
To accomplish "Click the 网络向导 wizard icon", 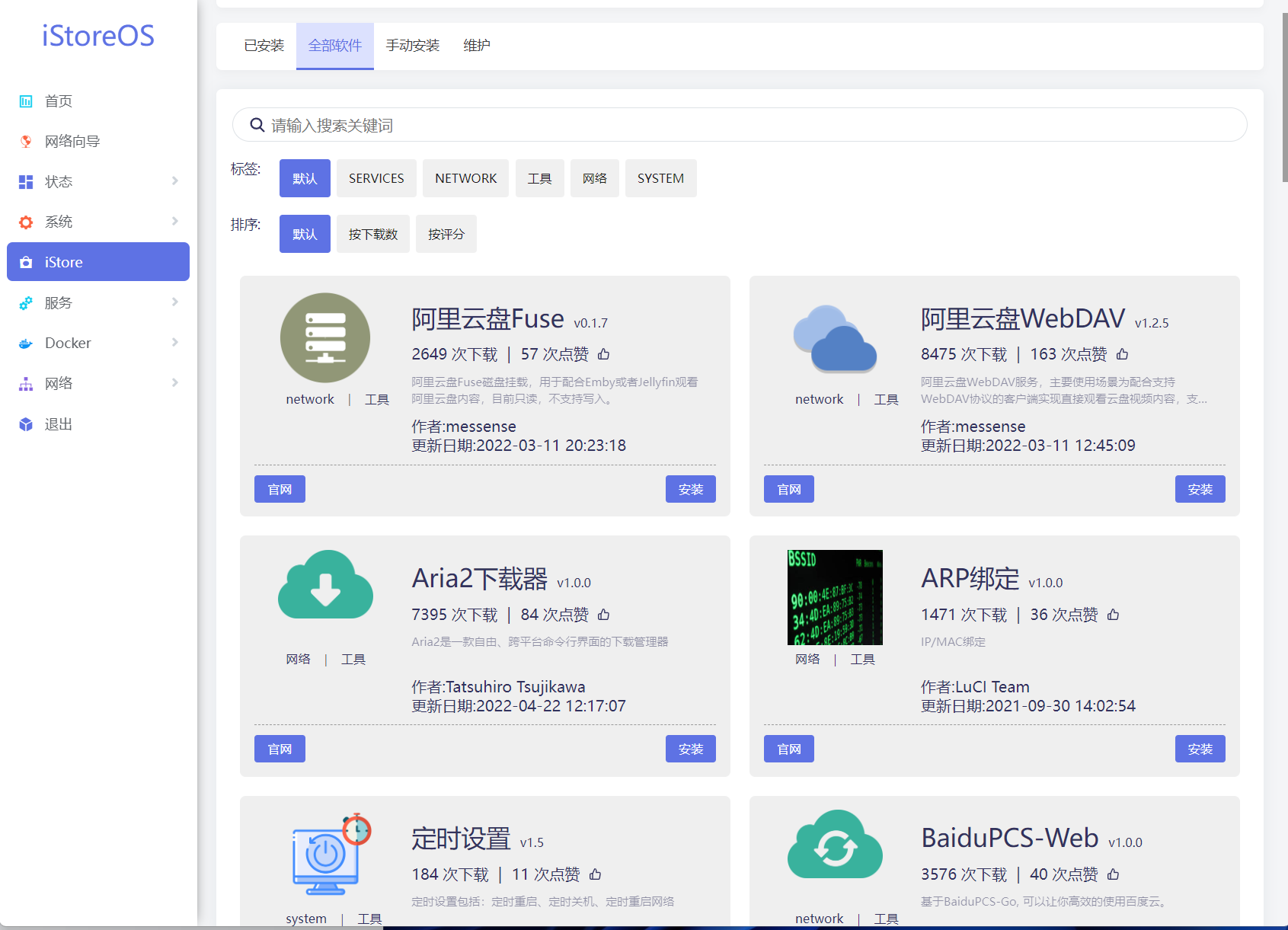I will coord(26,141).
